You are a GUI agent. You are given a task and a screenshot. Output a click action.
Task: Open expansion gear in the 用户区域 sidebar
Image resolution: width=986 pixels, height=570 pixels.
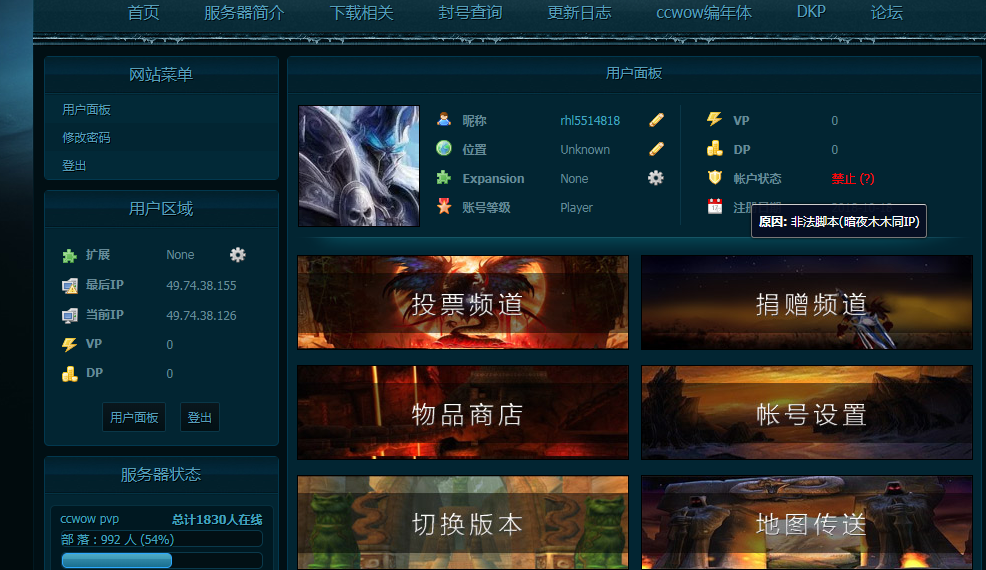point(237,255)
